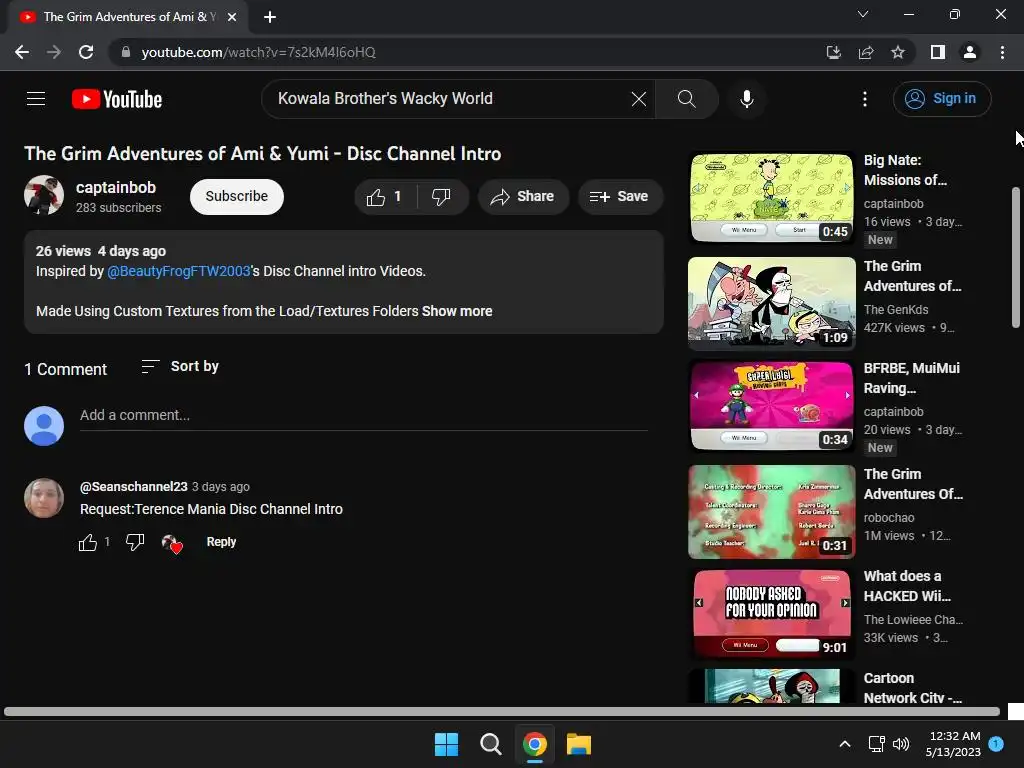The height and width of the screenshot is (768, 1024).
Task: Click Big Nate: Missions title text
Action: click(905, 170)
